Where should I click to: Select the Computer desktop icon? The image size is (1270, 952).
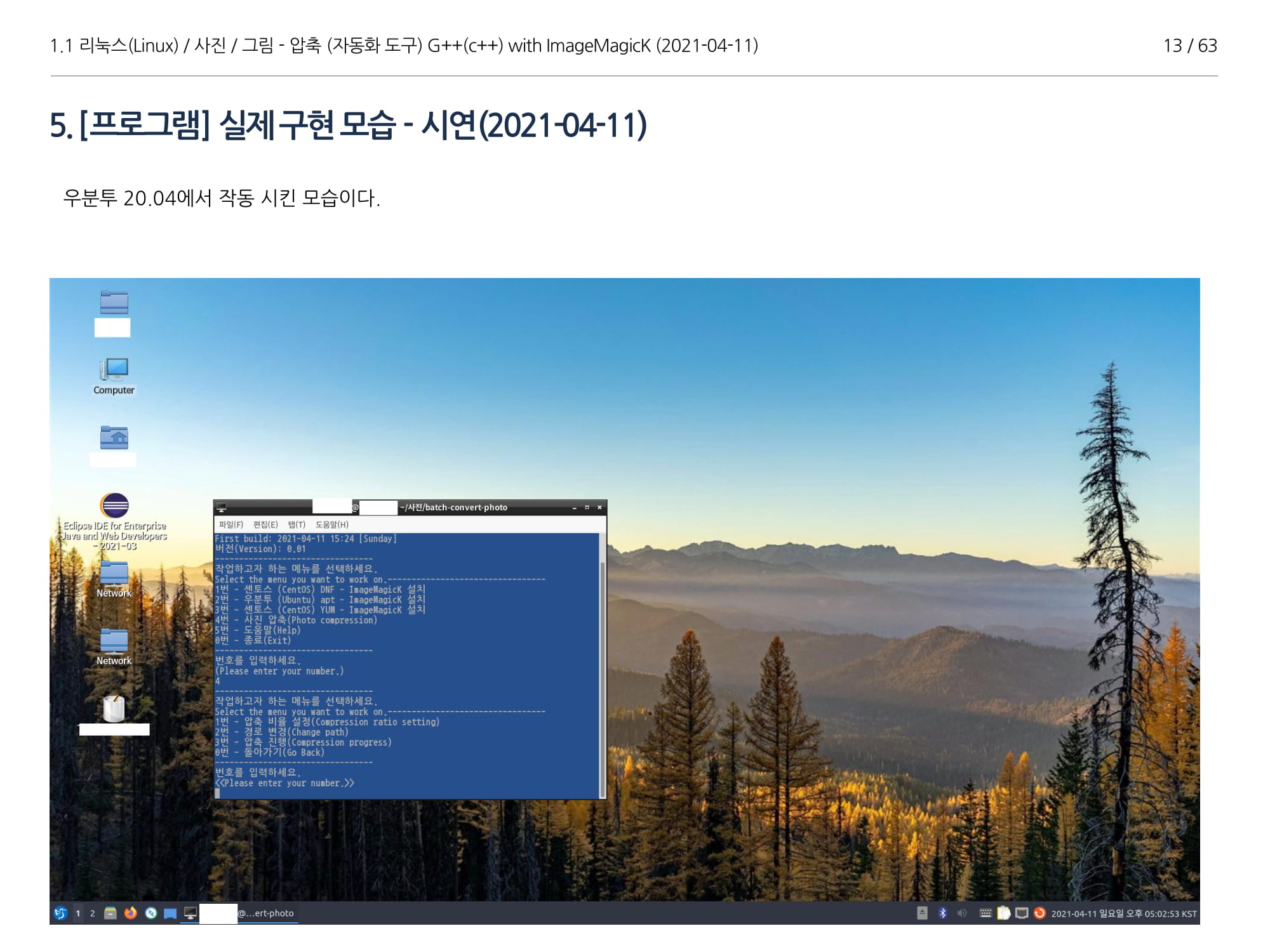tap(114, 370)
